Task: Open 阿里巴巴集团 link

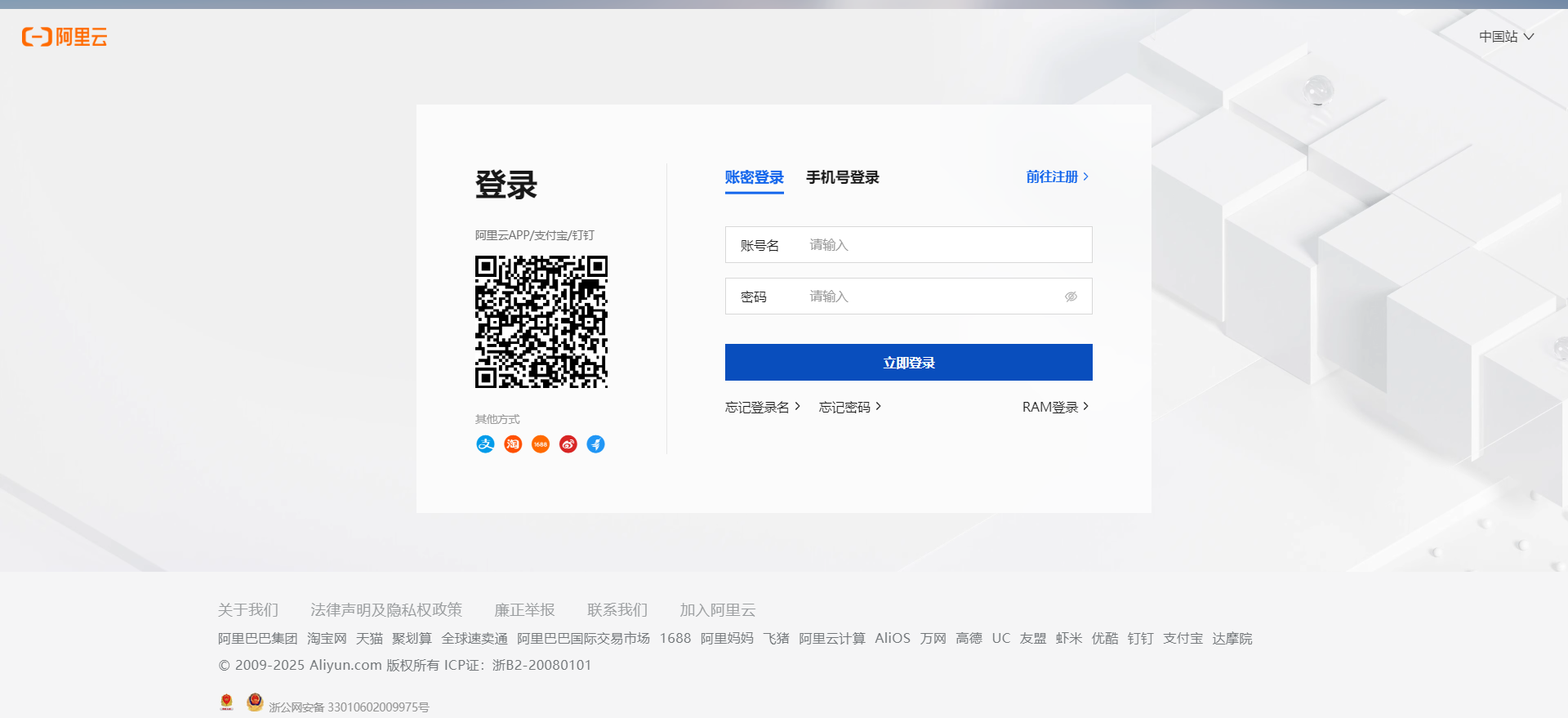Action: coord(258,639)
